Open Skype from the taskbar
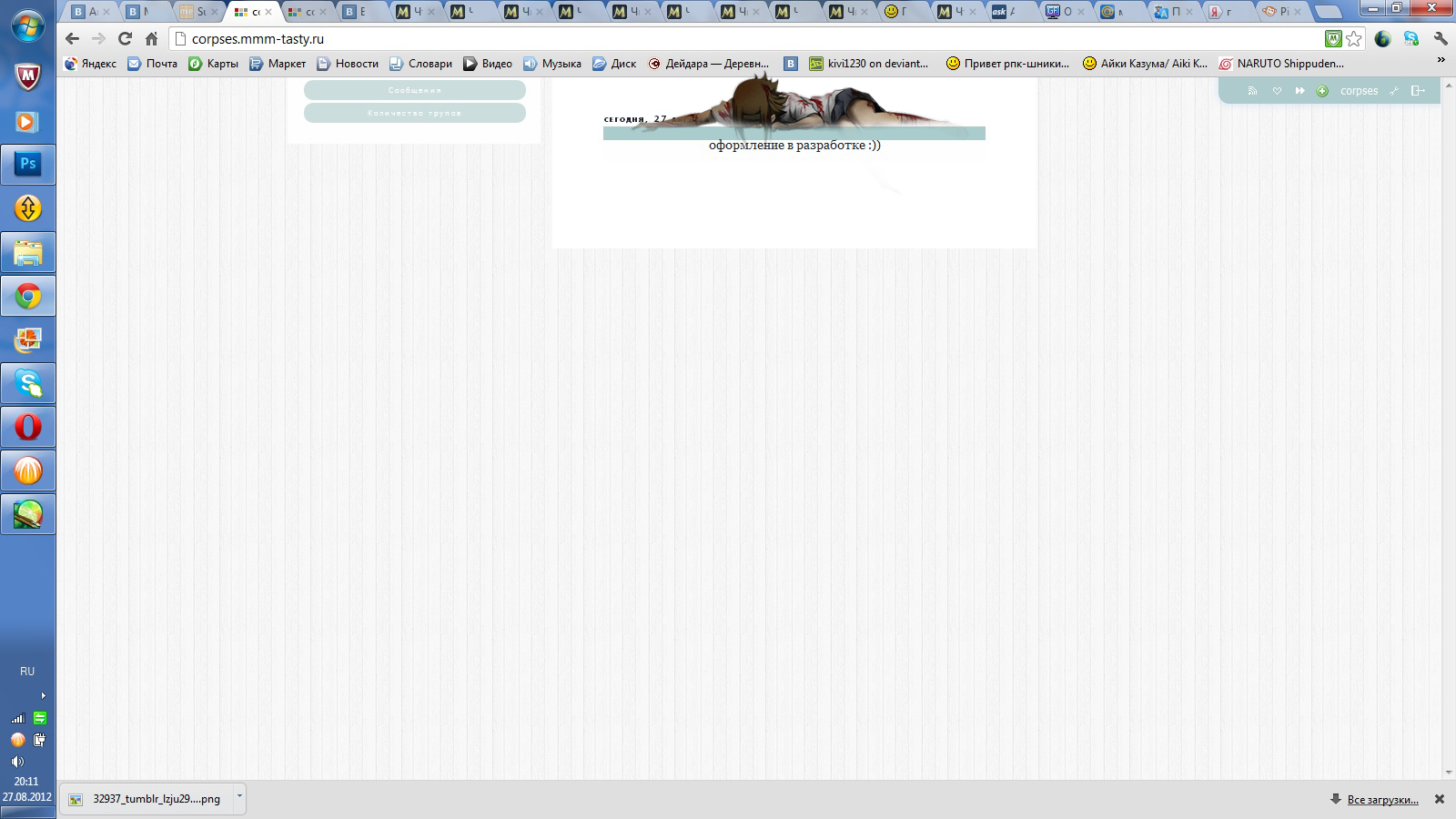 28,383
